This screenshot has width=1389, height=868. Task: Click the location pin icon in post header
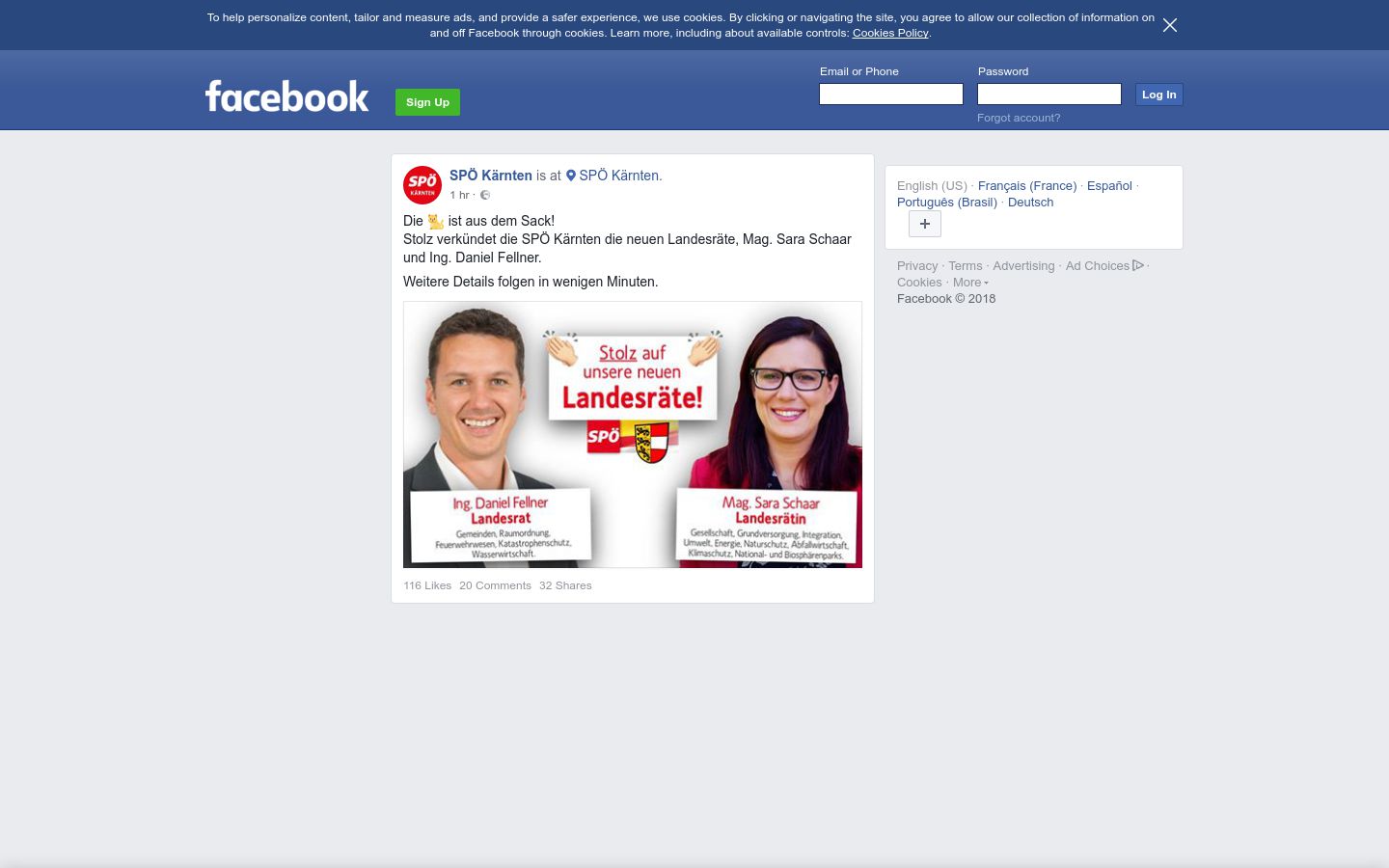click(x=571, y=176)
